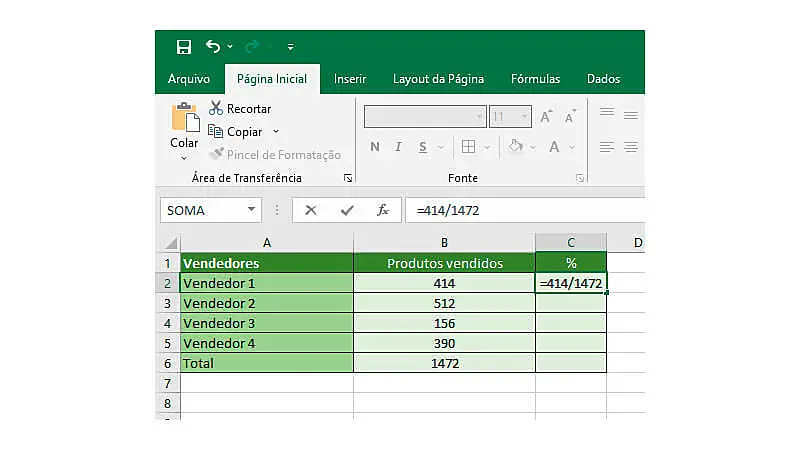Click the align left icon

tap(607, 147)
